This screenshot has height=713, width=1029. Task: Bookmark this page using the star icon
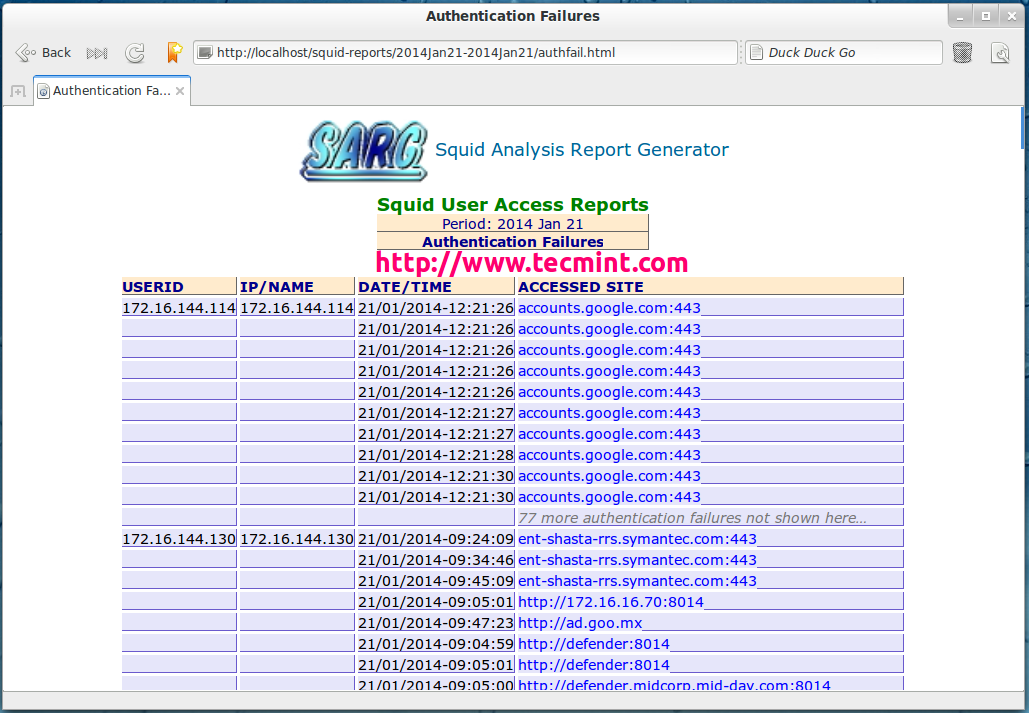(174, 53)
